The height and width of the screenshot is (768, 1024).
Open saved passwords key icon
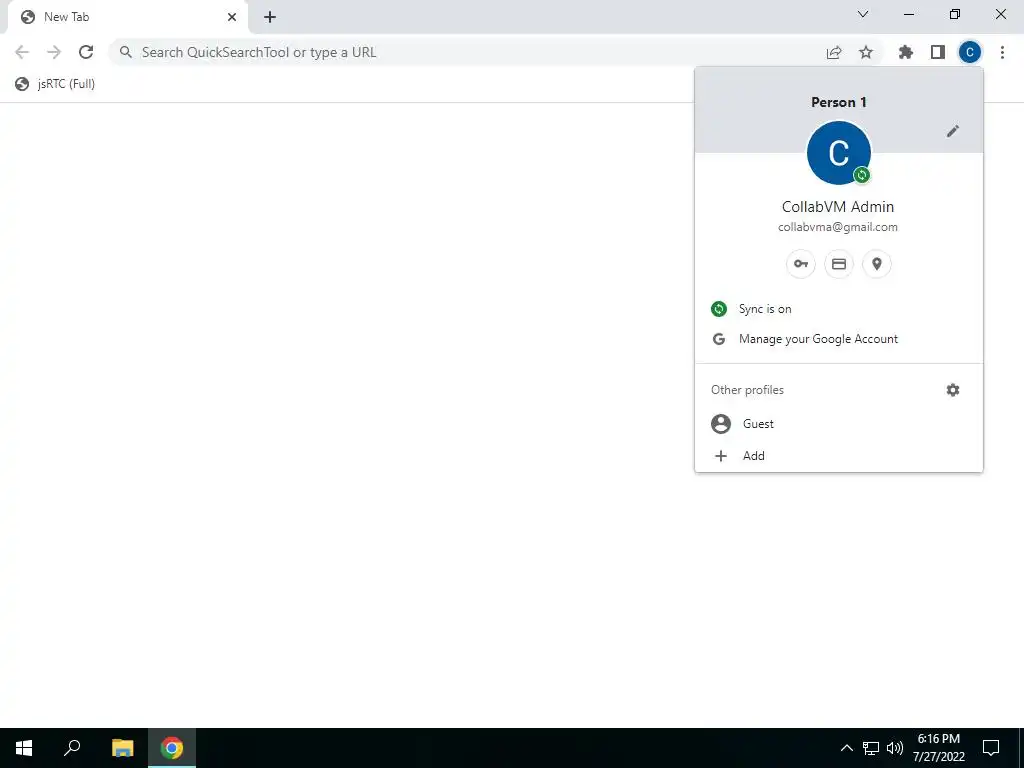coord(801,264)
